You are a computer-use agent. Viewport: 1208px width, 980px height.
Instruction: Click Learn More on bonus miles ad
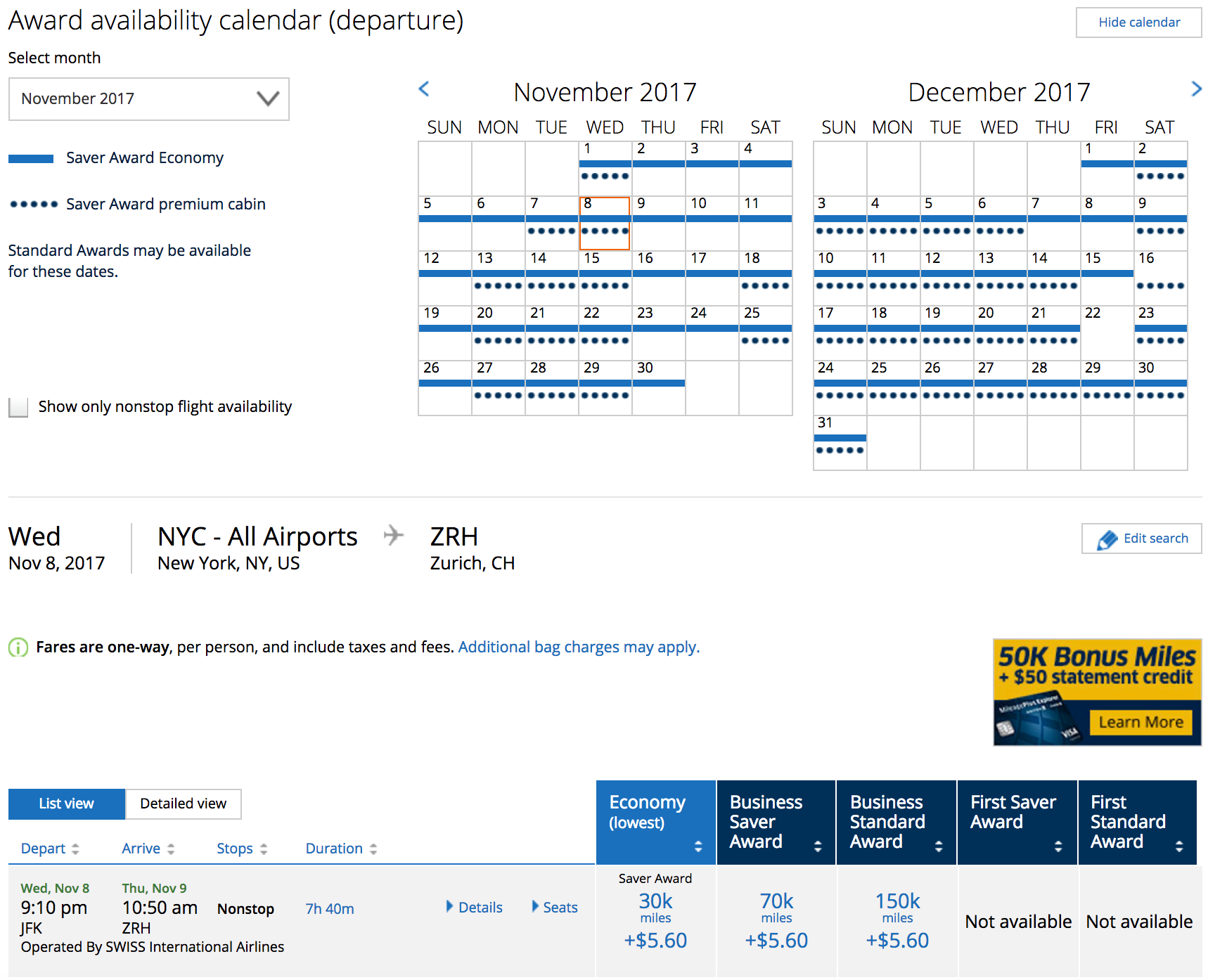[1140, 723]
